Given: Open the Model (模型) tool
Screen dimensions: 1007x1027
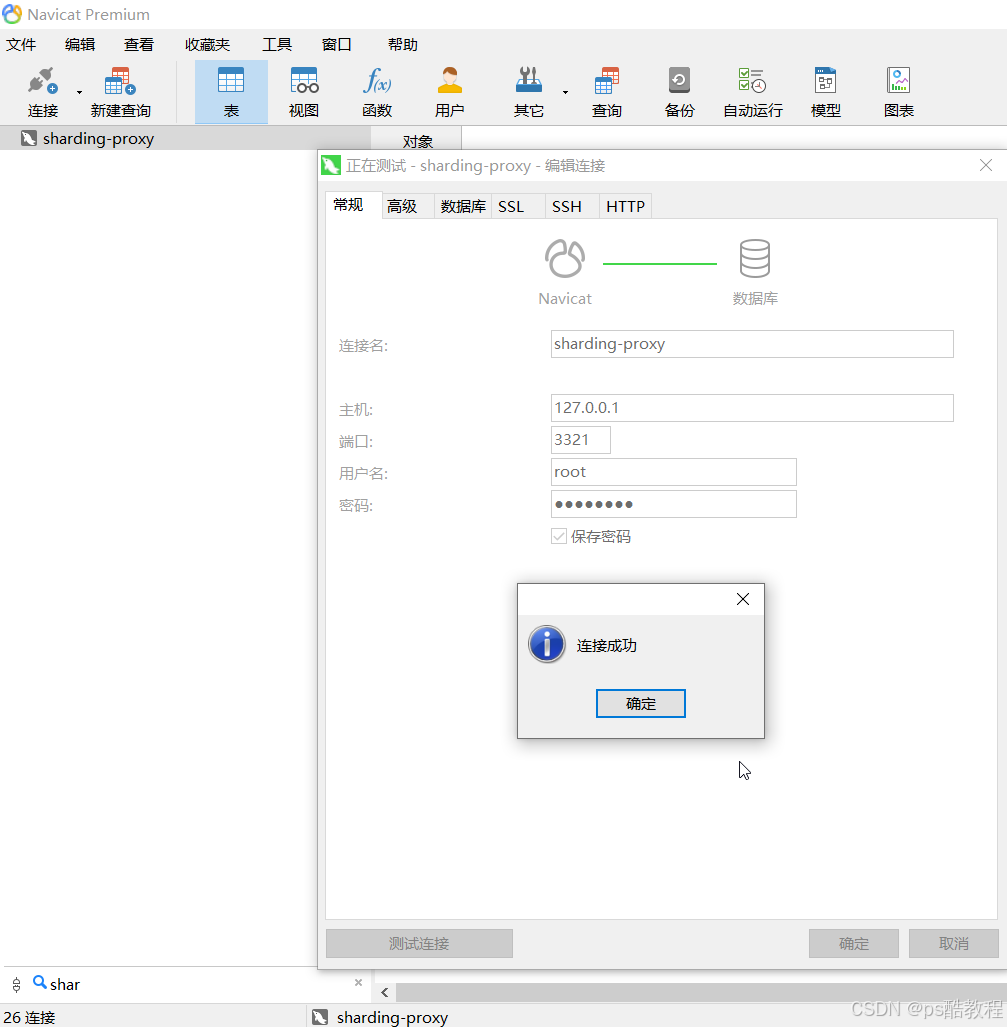Looking at the screenshot, I should [826, 92].
